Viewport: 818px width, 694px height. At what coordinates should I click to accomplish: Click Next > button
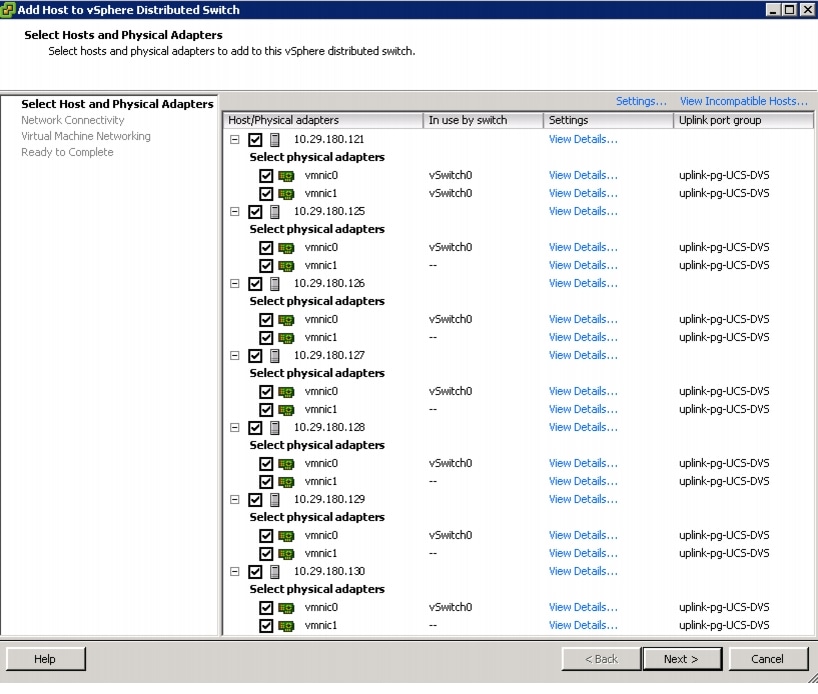pyautogui.click(x=682, y=659)
